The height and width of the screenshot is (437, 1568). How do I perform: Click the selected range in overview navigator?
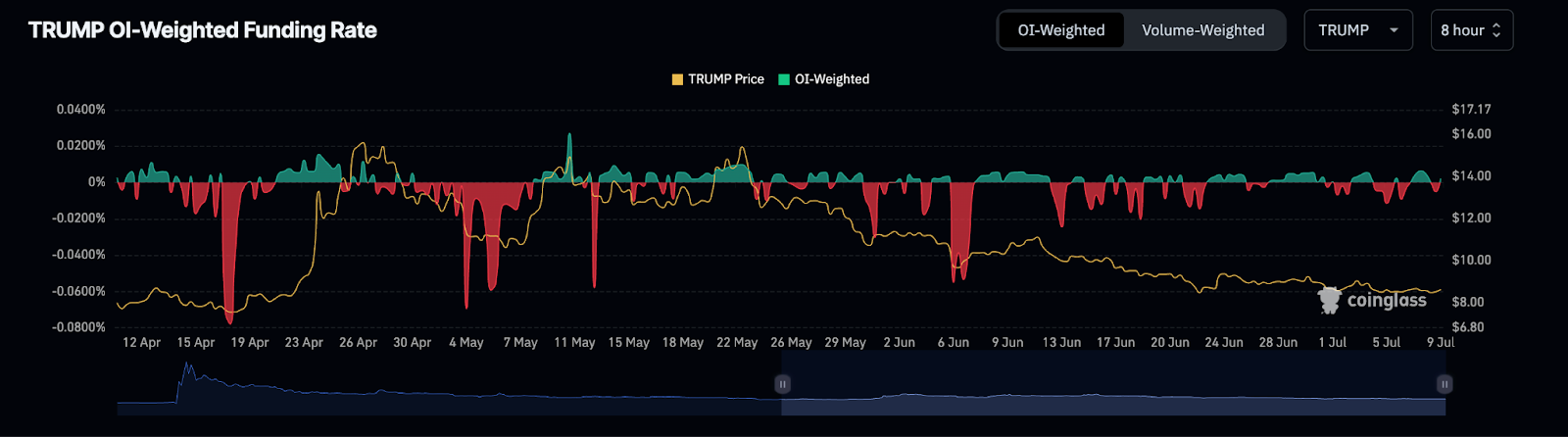click(1113, 384)
